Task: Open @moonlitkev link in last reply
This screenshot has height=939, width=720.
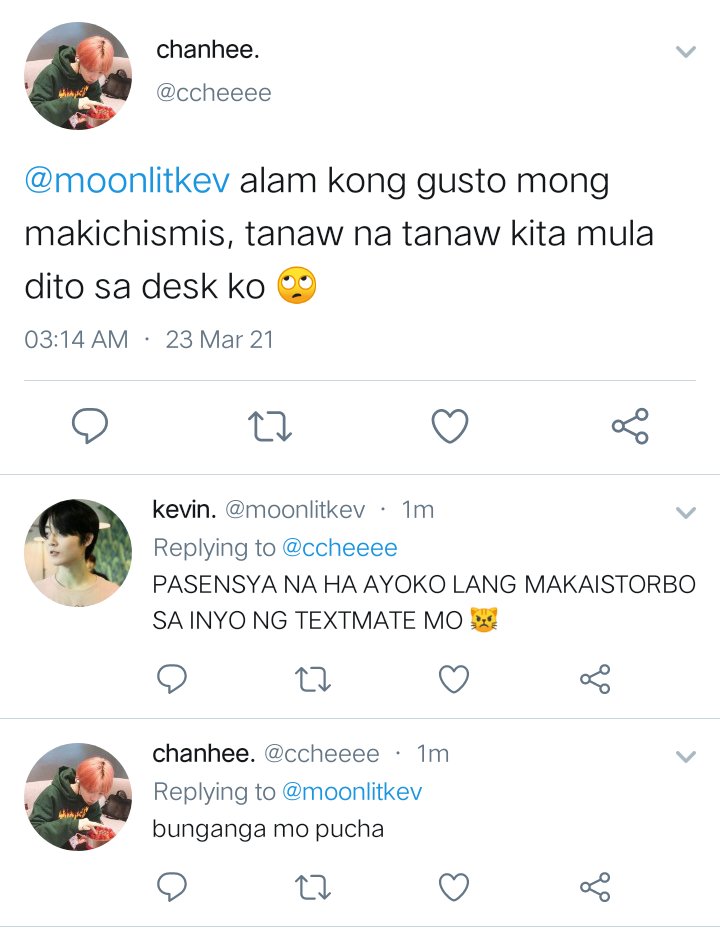Action: tap(352, 792)
